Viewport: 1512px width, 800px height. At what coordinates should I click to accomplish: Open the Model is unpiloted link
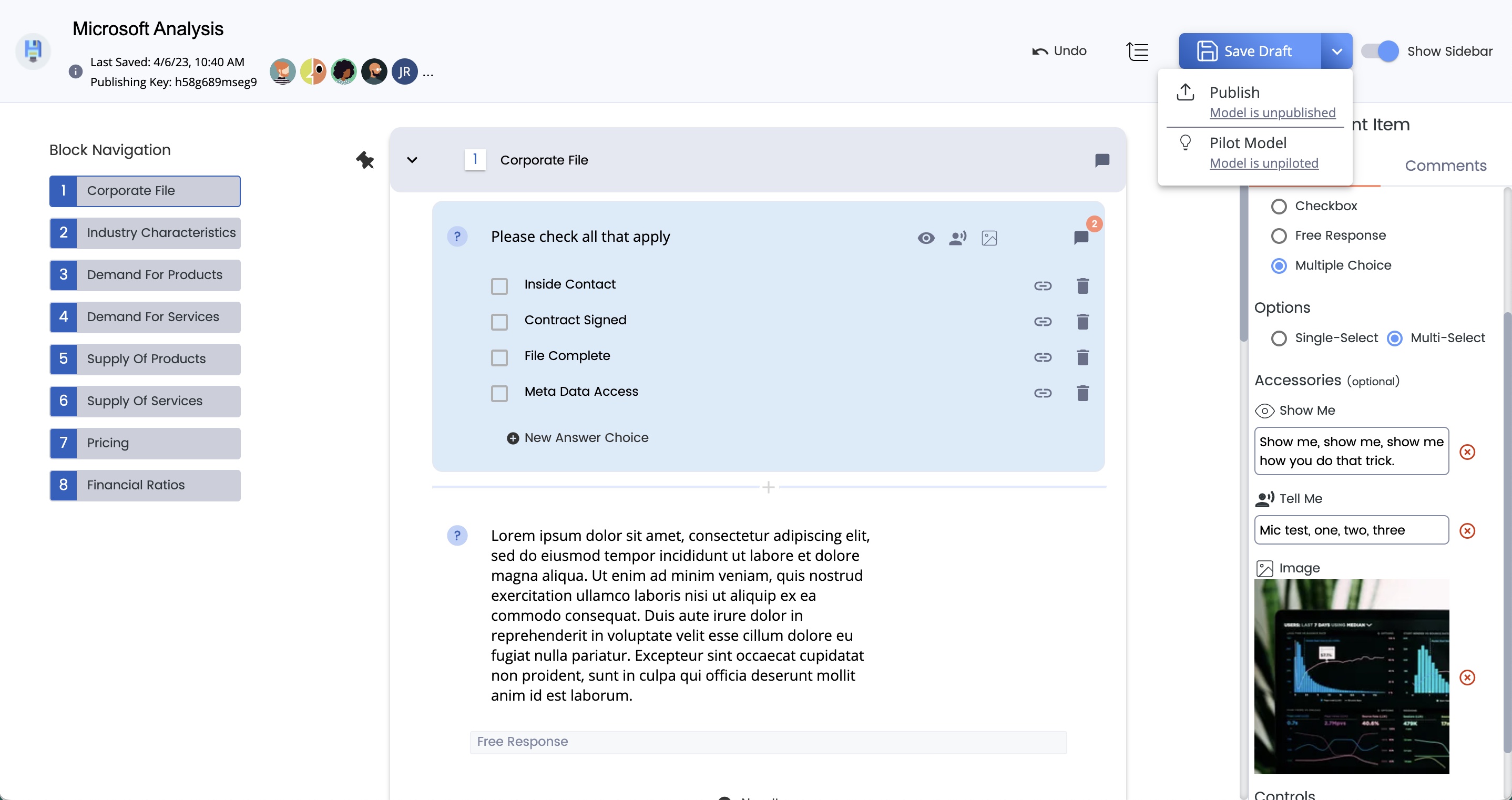(1264, 163)
